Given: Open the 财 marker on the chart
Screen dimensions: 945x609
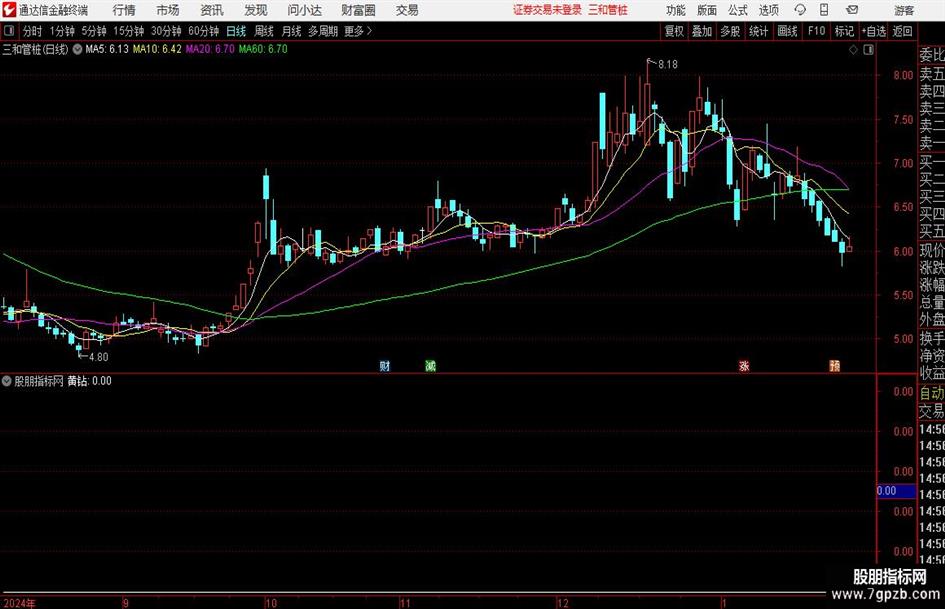Looking at the screenshot, I should [385, 365].
